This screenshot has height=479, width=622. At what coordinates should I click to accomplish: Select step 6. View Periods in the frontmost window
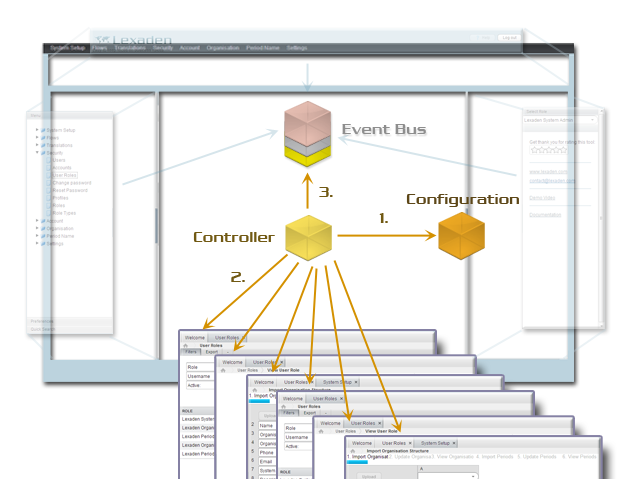pos(579,457)
